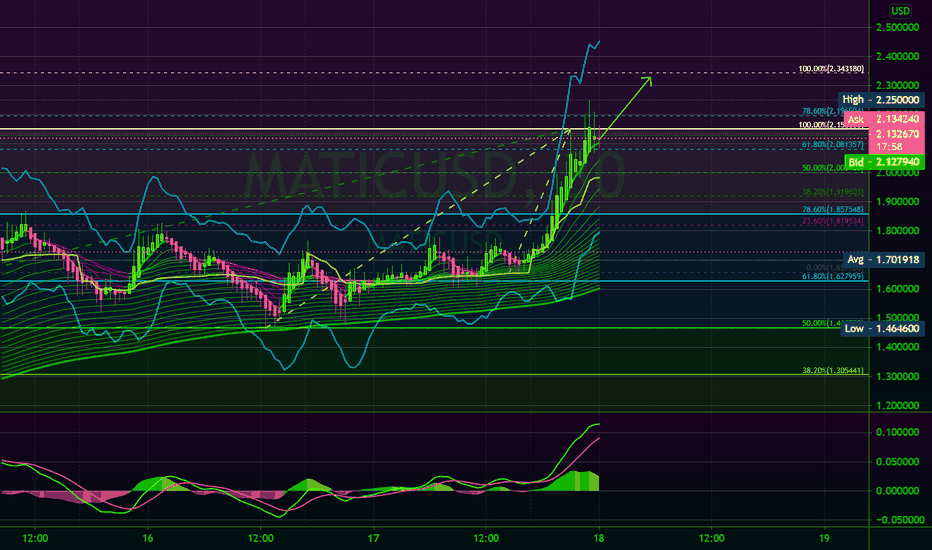
Task: Click date label 17 on time axis
Action: pos(373,539)
